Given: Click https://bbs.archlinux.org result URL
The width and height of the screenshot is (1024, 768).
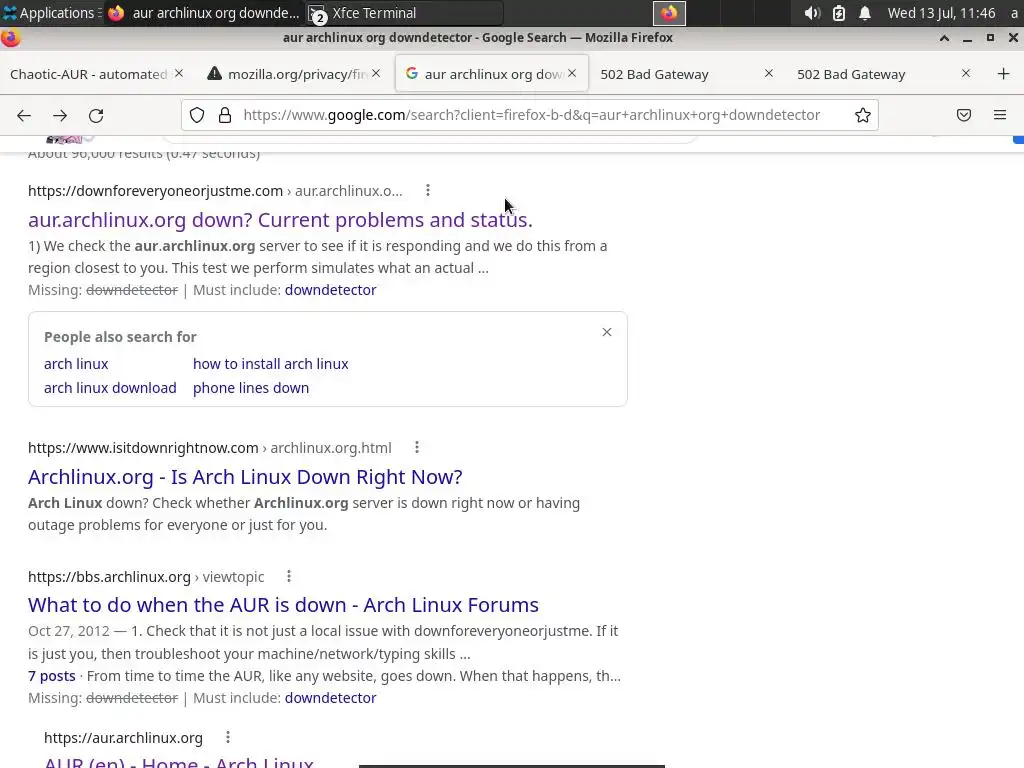Looking at the screenshot, I should tap(109, 577).
